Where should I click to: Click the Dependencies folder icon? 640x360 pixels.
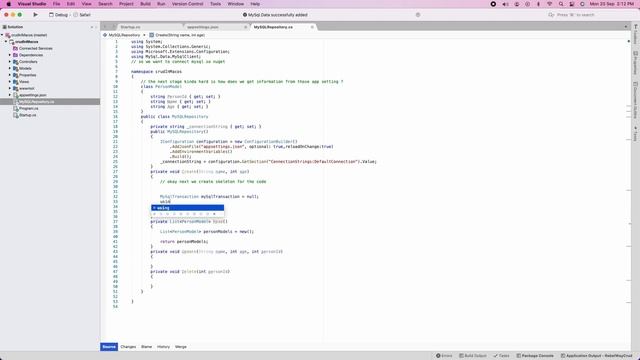(x=16, y=55)
